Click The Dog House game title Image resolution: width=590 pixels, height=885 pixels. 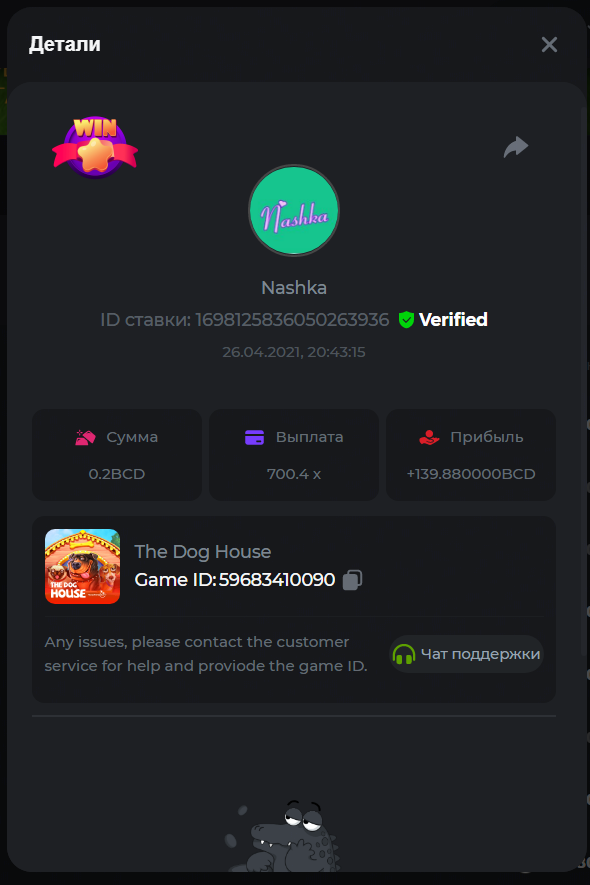[x=203, y=551]
